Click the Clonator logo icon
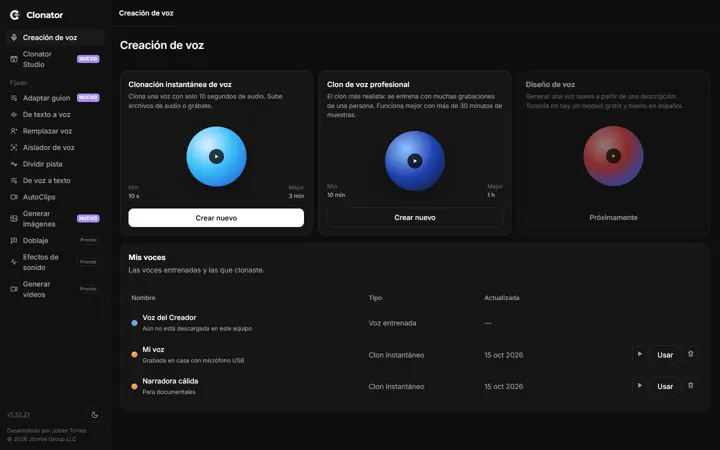This screenshot has width=720, height=450. click(15, 15)
